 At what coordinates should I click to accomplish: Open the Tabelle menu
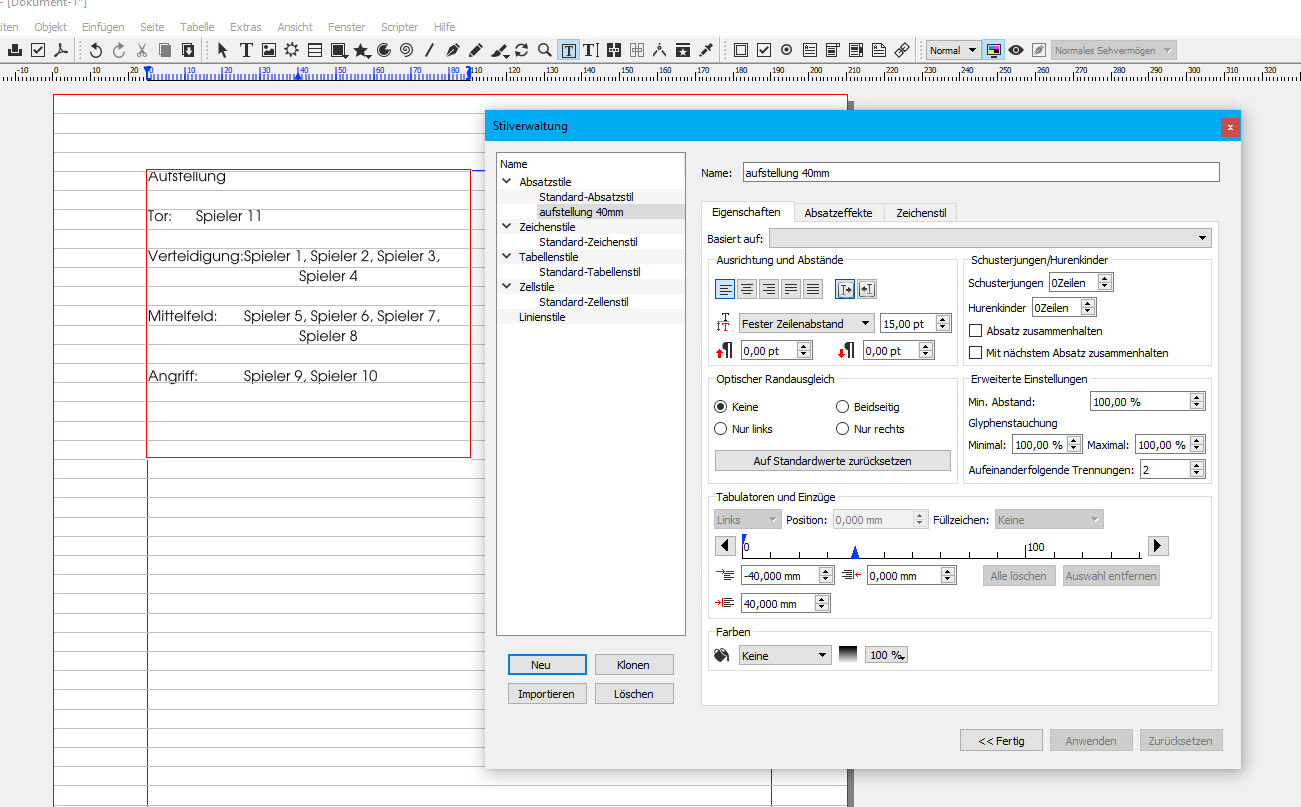197,27
